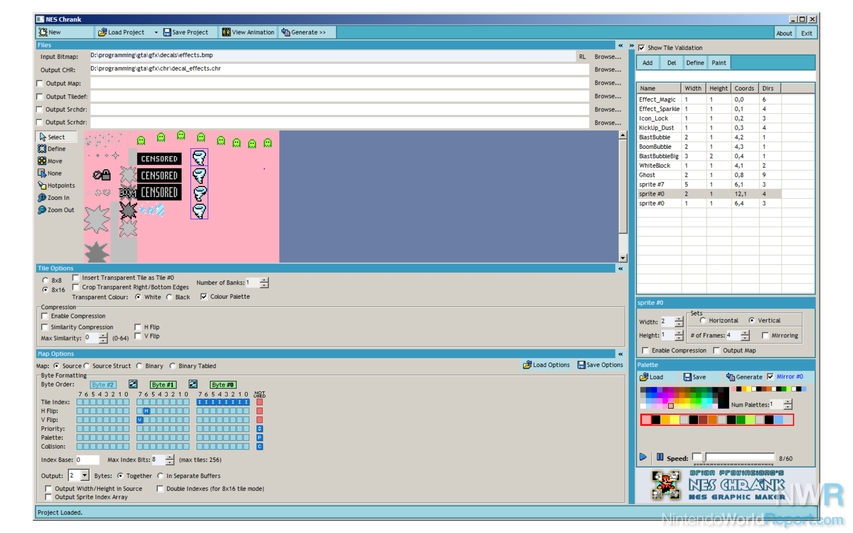This screenshot has width=853, height=533.
Task: Select the 8x16 tile size radio
Action: [x=45, y=290]
